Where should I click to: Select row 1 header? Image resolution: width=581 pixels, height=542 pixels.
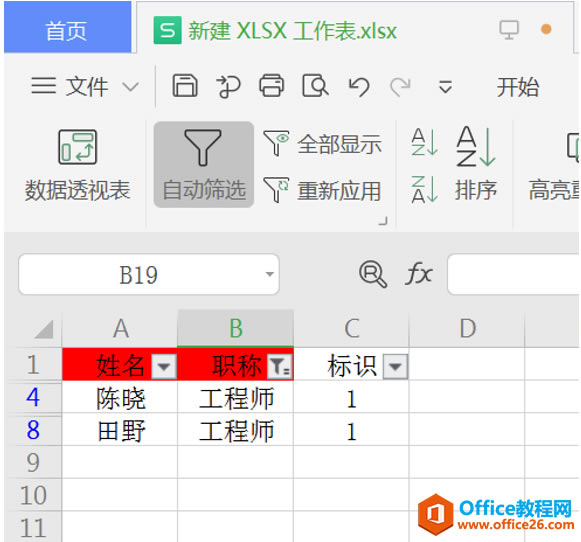pyautogui.click(x=33, y=364)
